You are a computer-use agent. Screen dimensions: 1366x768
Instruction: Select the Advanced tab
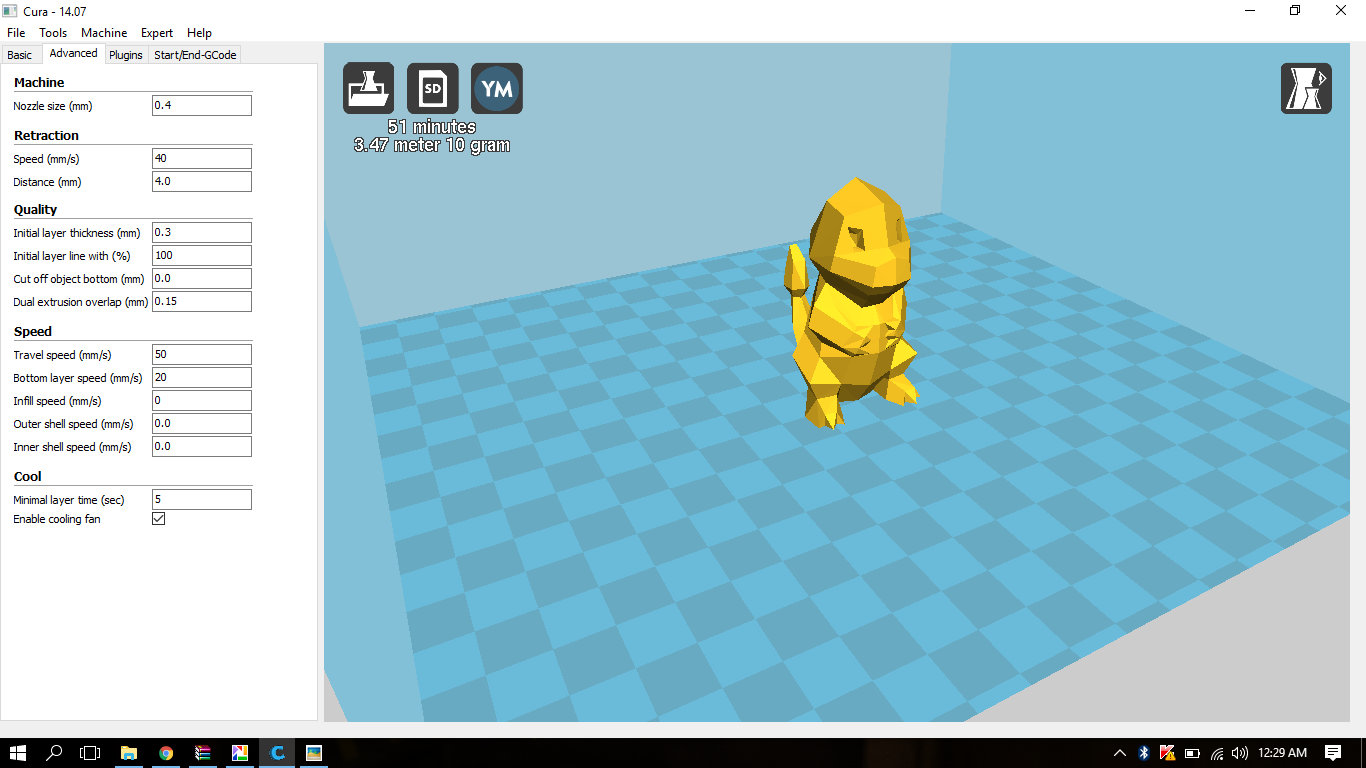[73, 54]
